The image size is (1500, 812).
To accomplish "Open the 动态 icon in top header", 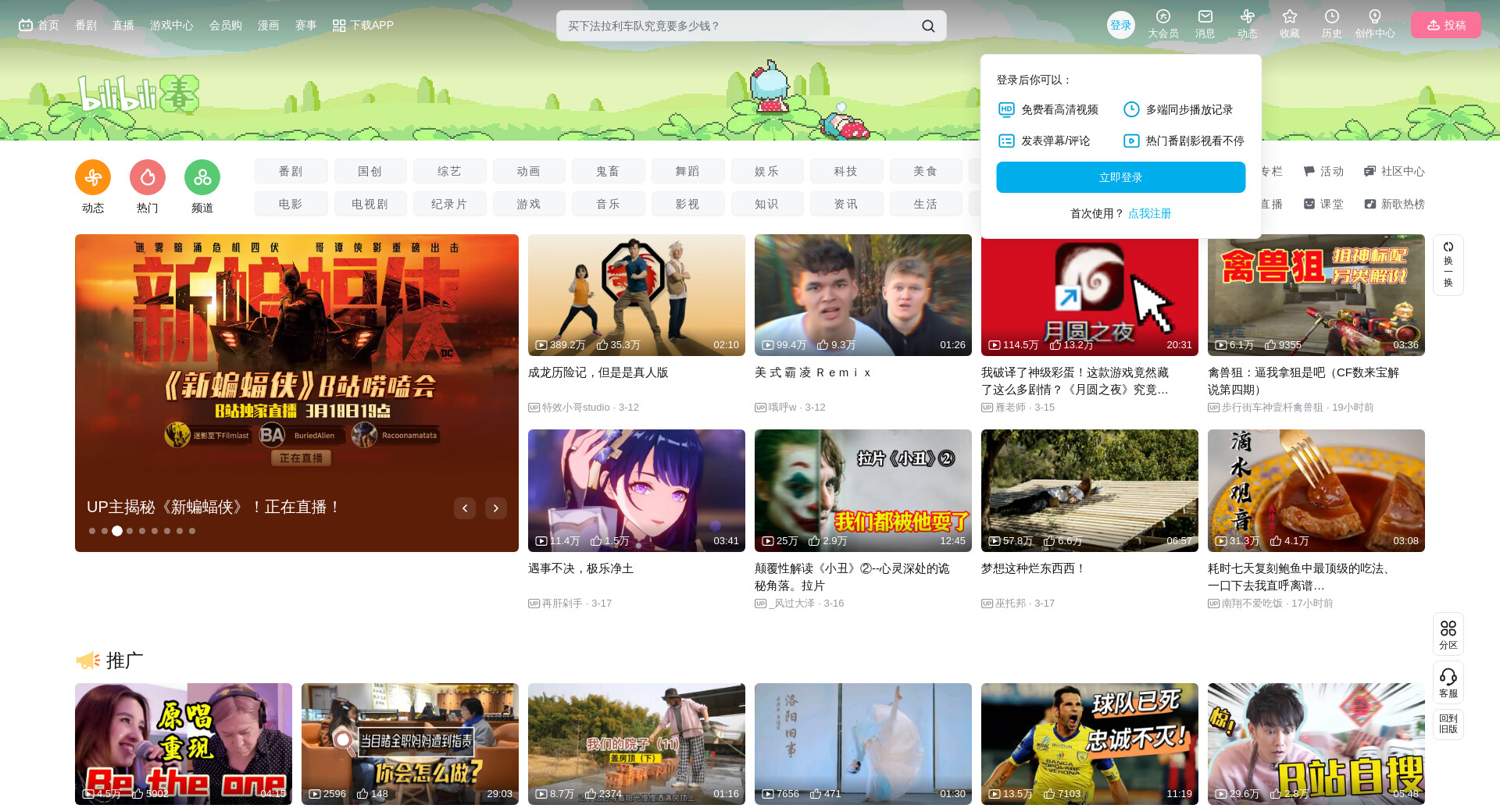I will click(x=1248, y=16).
